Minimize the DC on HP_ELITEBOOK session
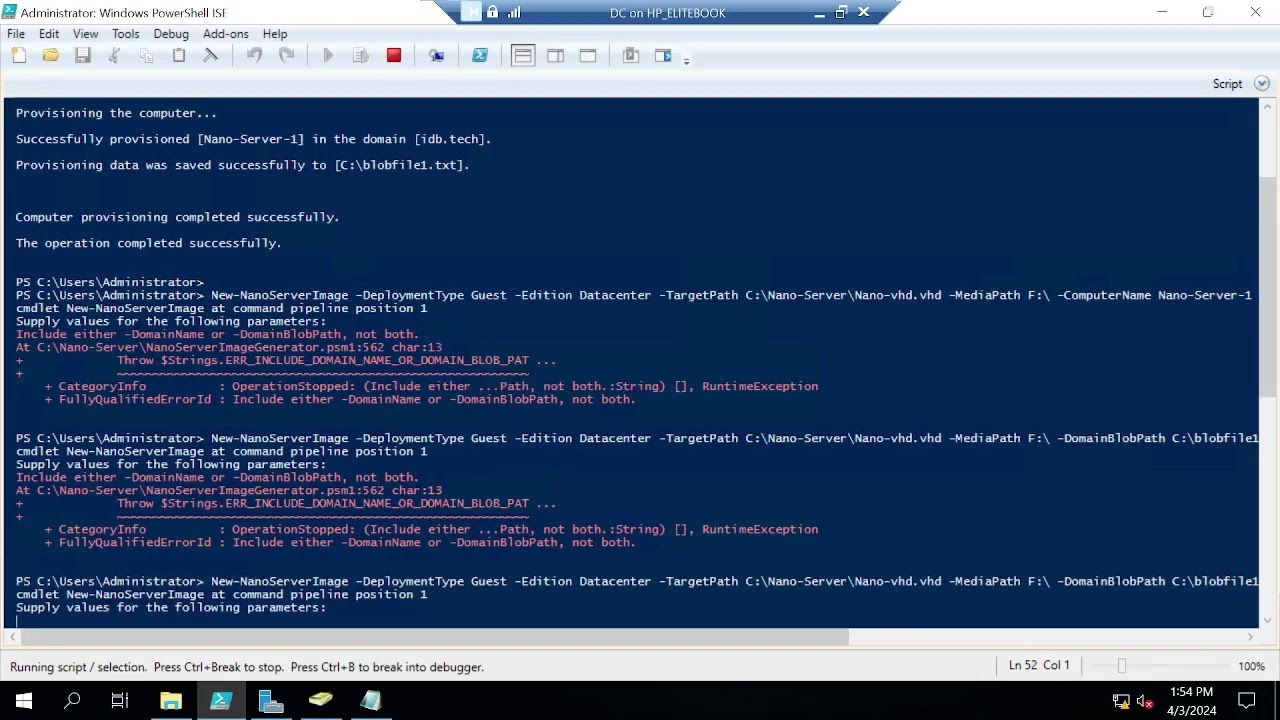 [819, 13]
